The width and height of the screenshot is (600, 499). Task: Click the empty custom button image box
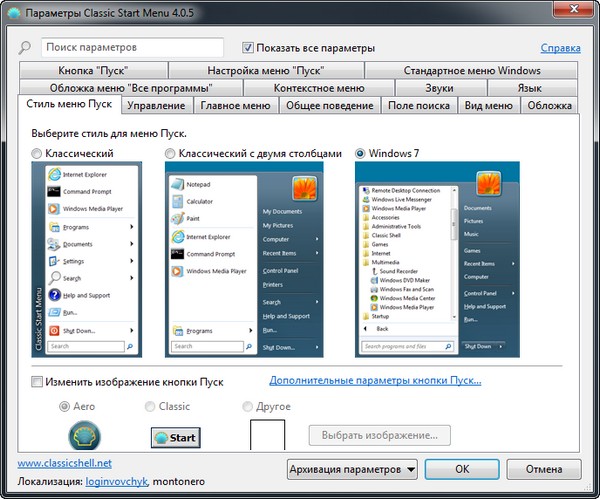(267, 436)
